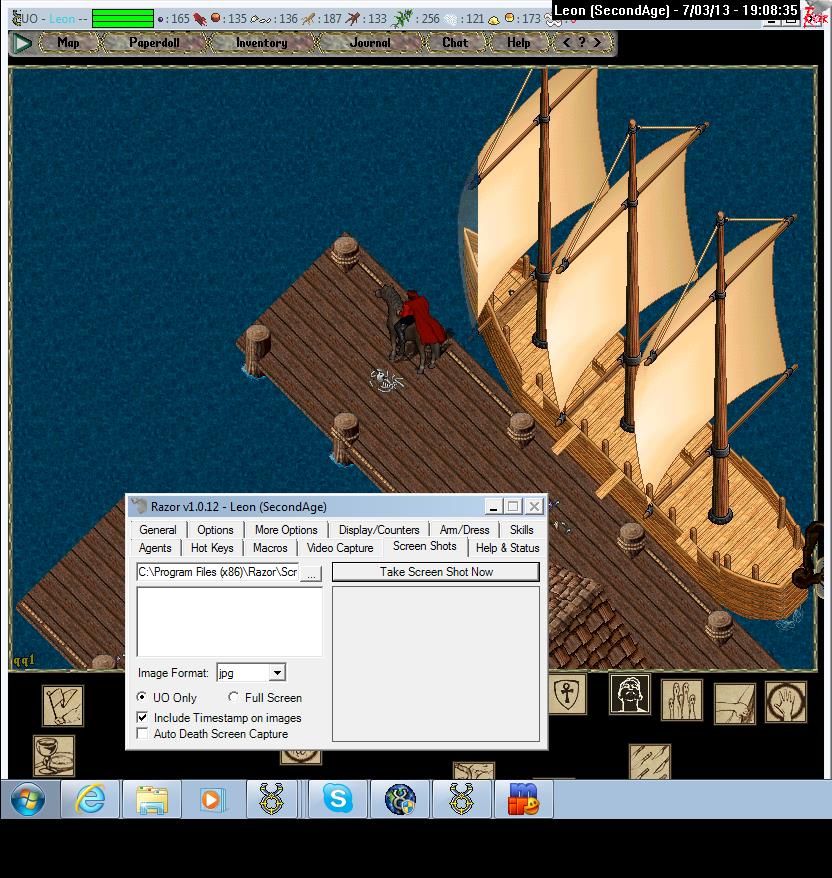The height and width of the screenshot is (878, 832).
Task: Open Skype from the taskbar
Action: [337, 800]
